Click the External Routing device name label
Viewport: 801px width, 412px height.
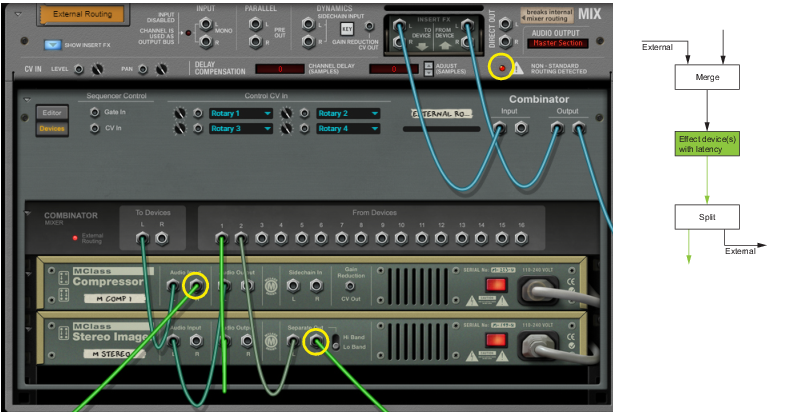tap(82, 14)
